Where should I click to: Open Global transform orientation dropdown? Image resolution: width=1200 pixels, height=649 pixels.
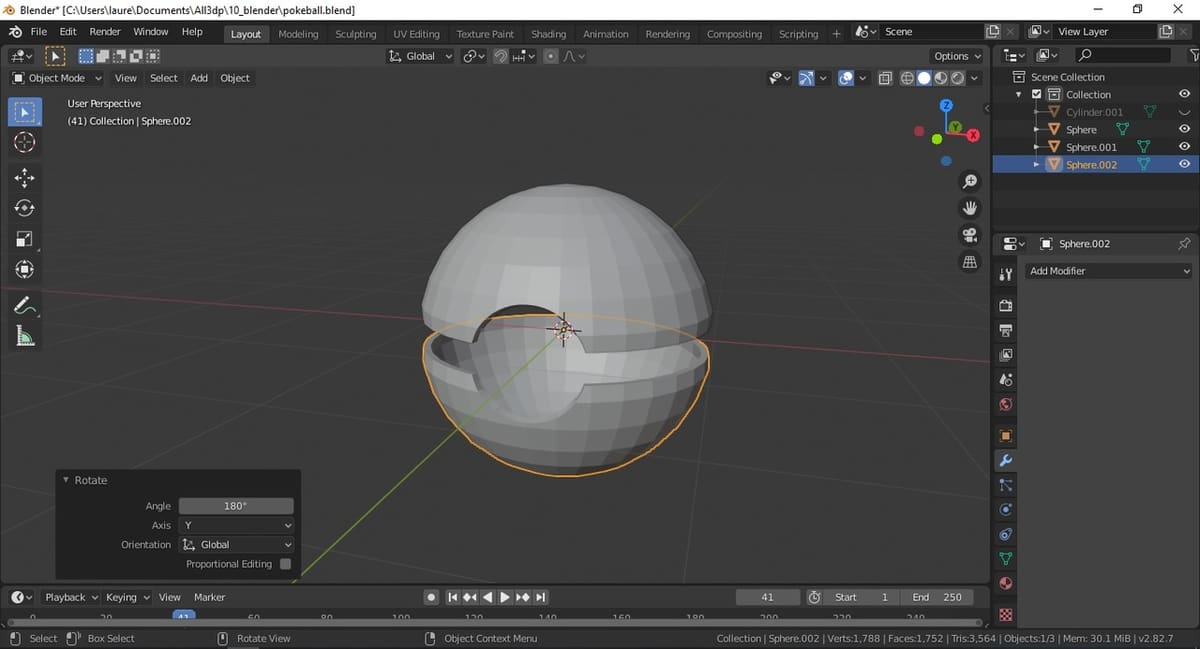pyautogui.click(x=421, y=56)
